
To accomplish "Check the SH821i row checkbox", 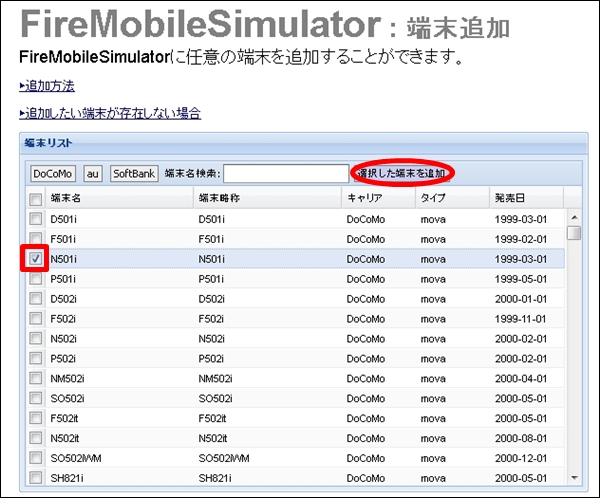I will (x=36, y=478).
